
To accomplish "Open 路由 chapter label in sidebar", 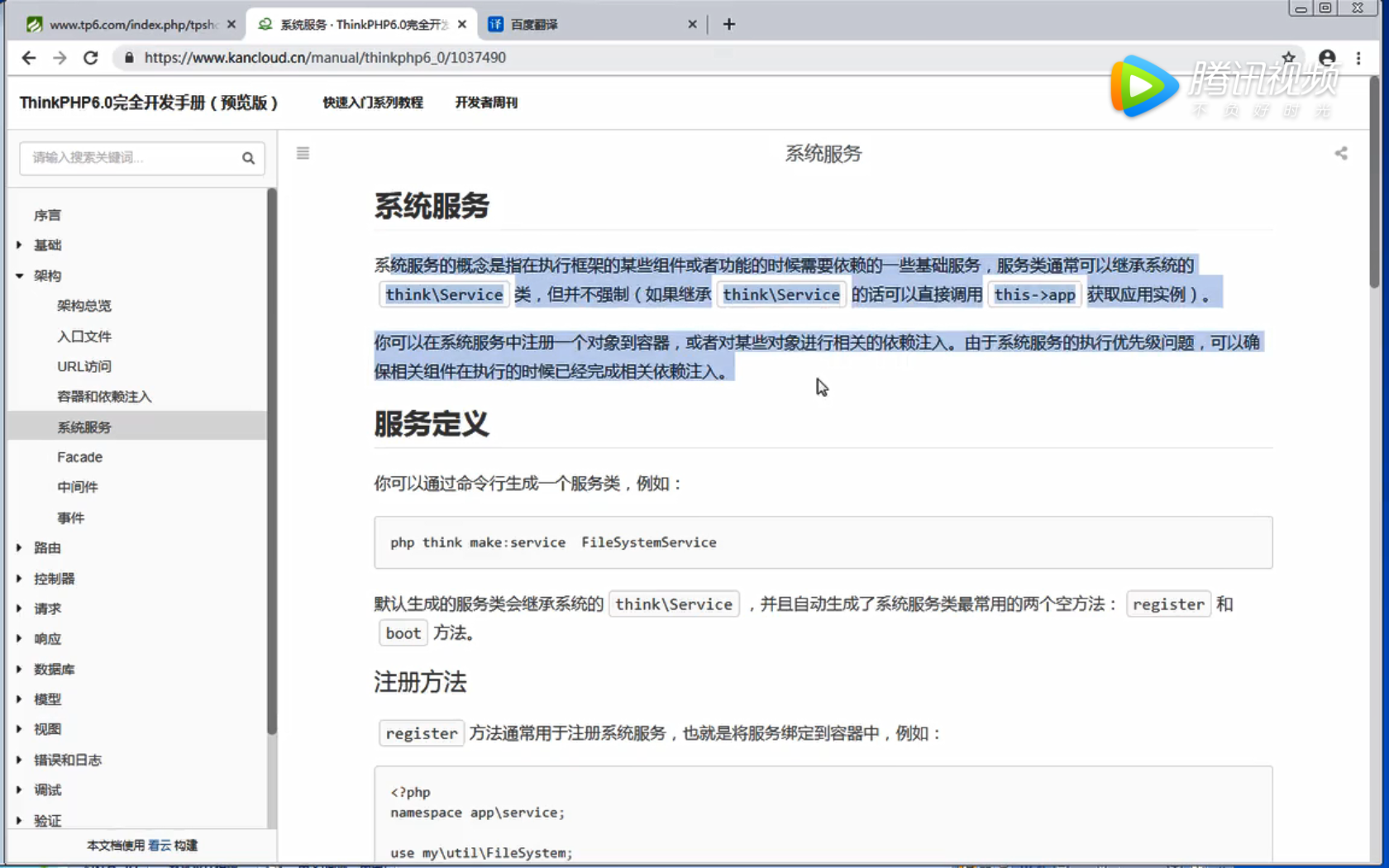I will click(x=47, y=547).
